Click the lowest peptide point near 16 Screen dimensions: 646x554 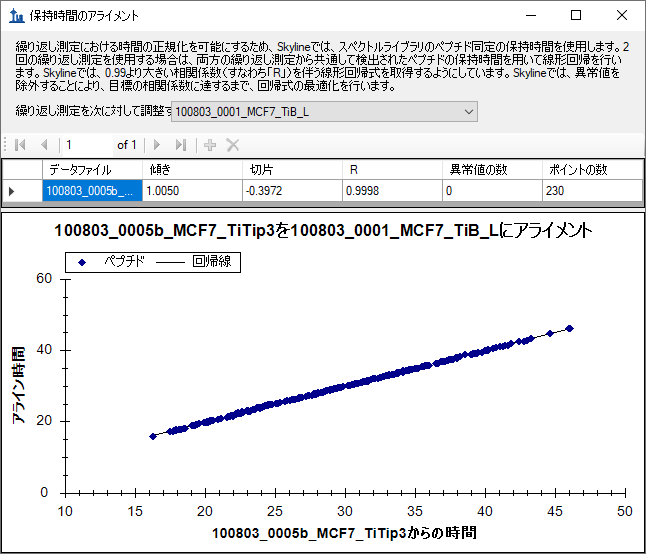click(x=153, y=436)
